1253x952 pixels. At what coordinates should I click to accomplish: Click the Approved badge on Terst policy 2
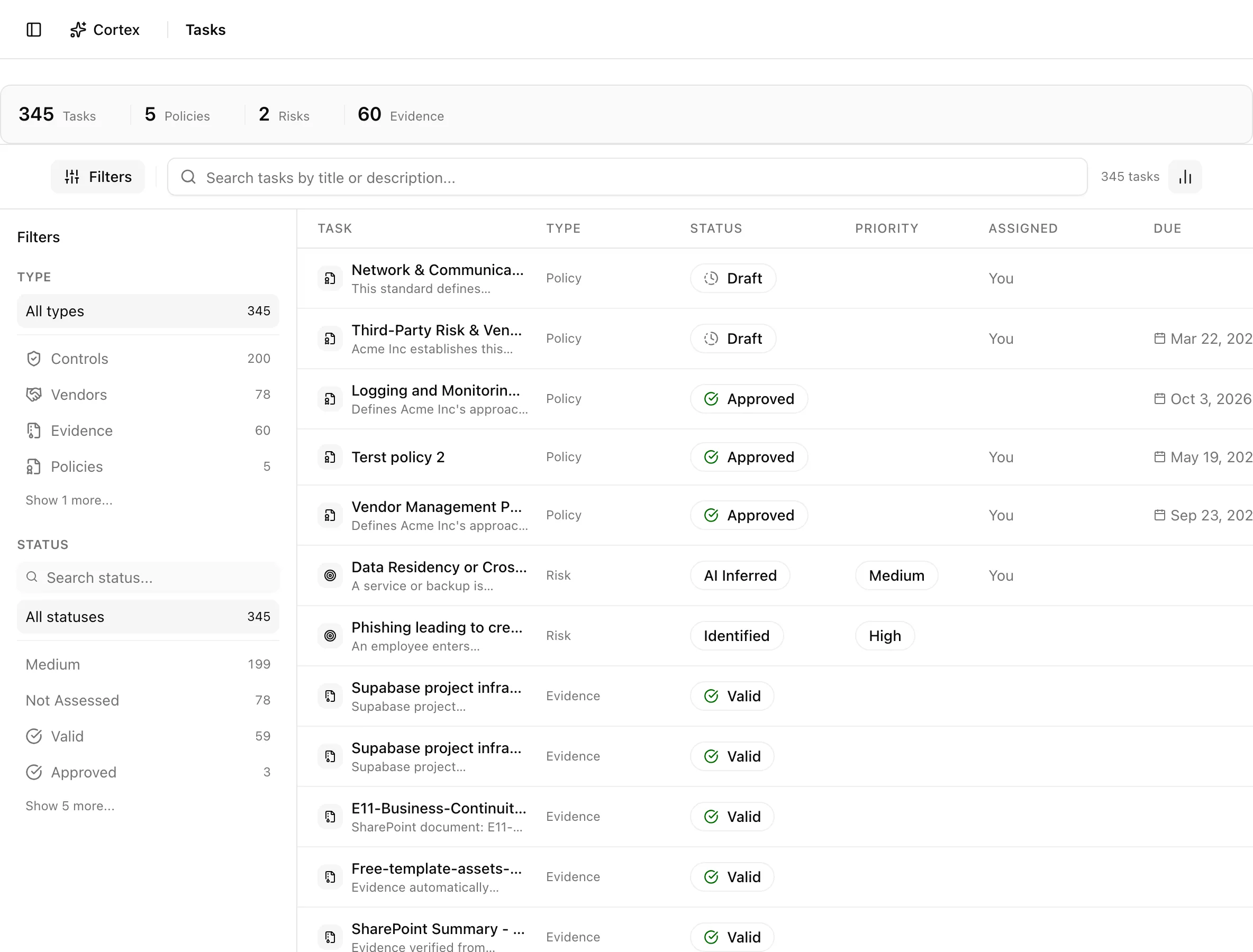click(749, 457)
